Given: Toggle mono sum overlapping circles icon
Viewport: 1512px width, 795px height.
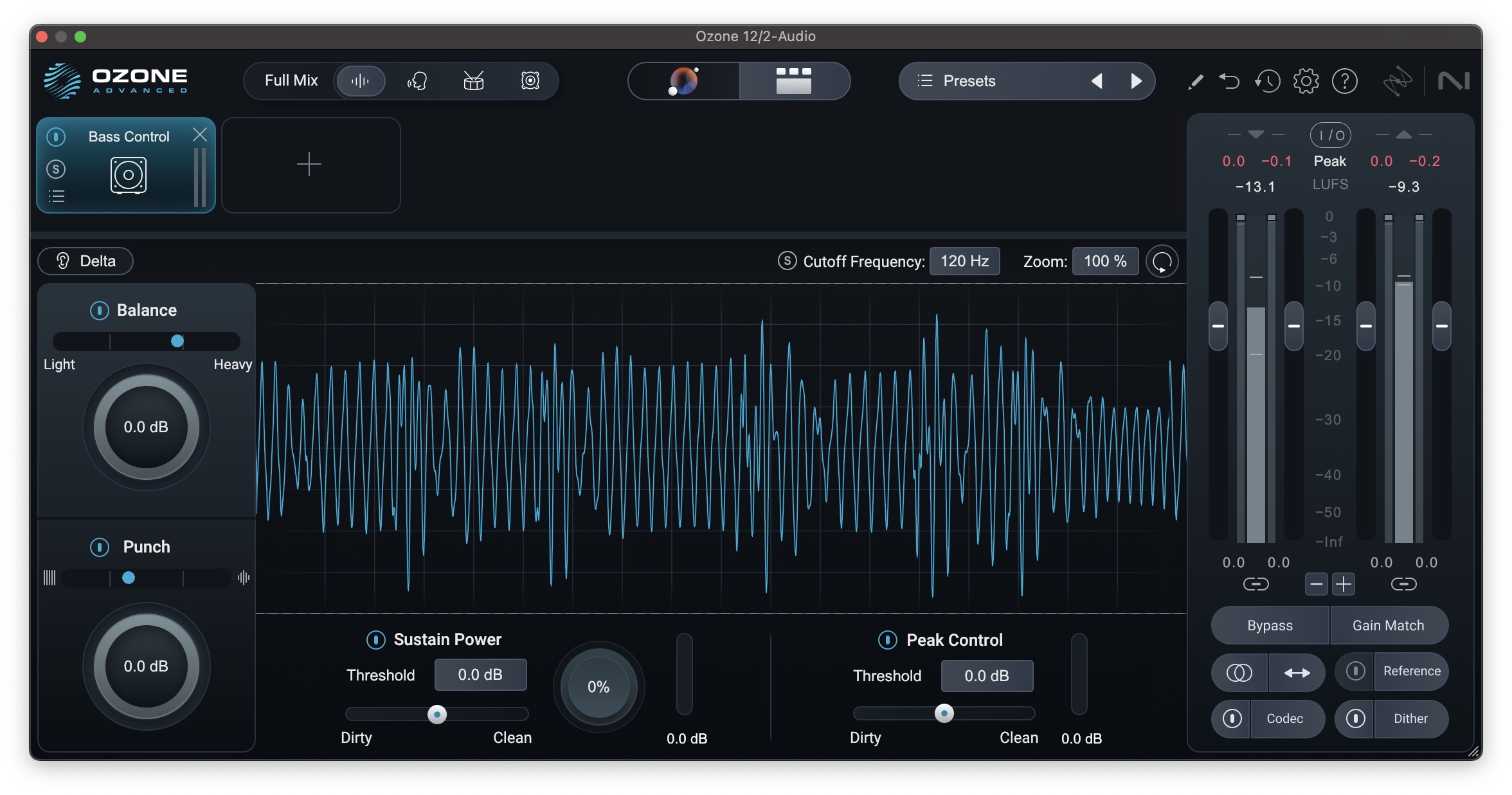Looking at the screenshot, I should click(1239, 673).
